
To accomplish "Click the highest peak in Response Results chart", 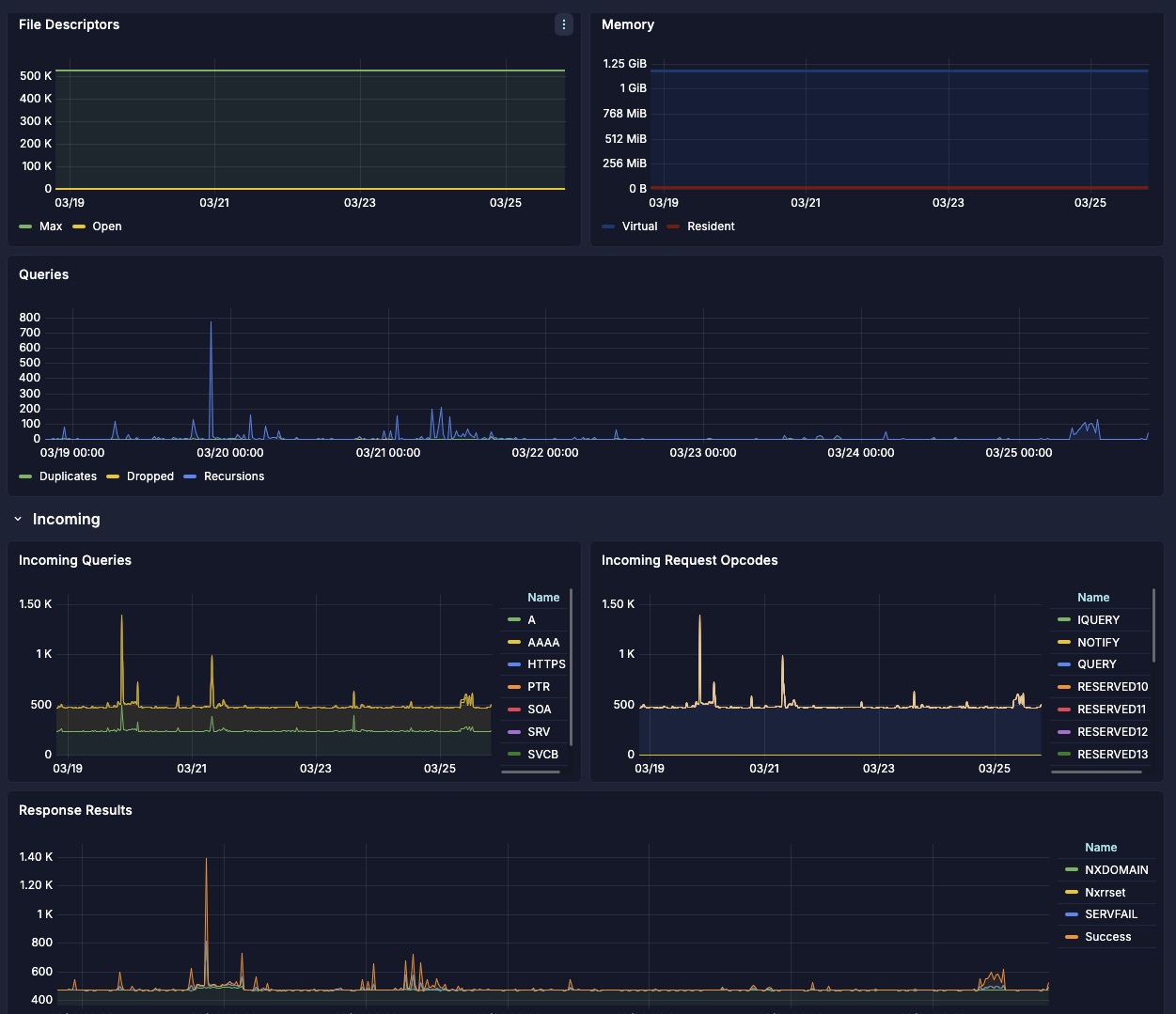I will click(206, 859).
